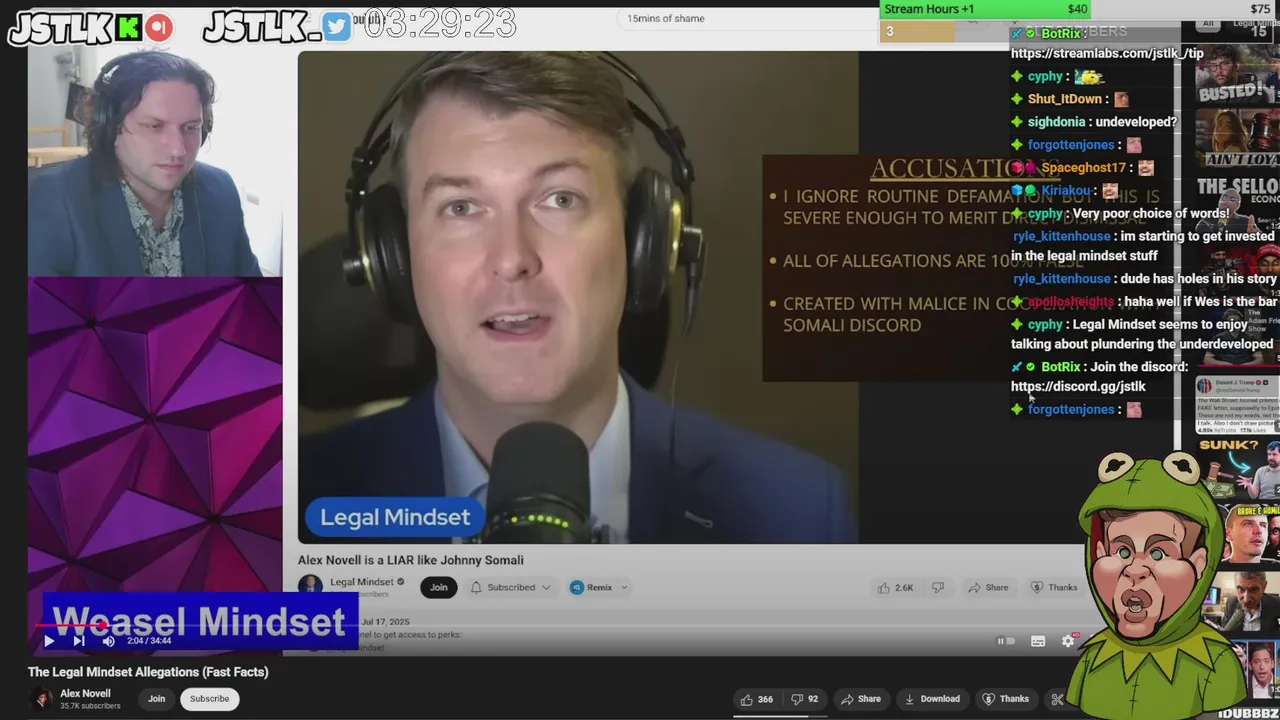Click the video title 'Alex Novell is a LIAR like Johnny Somali'
Image resolution: width=1280 pixels, height=720 pixels.
410,560
